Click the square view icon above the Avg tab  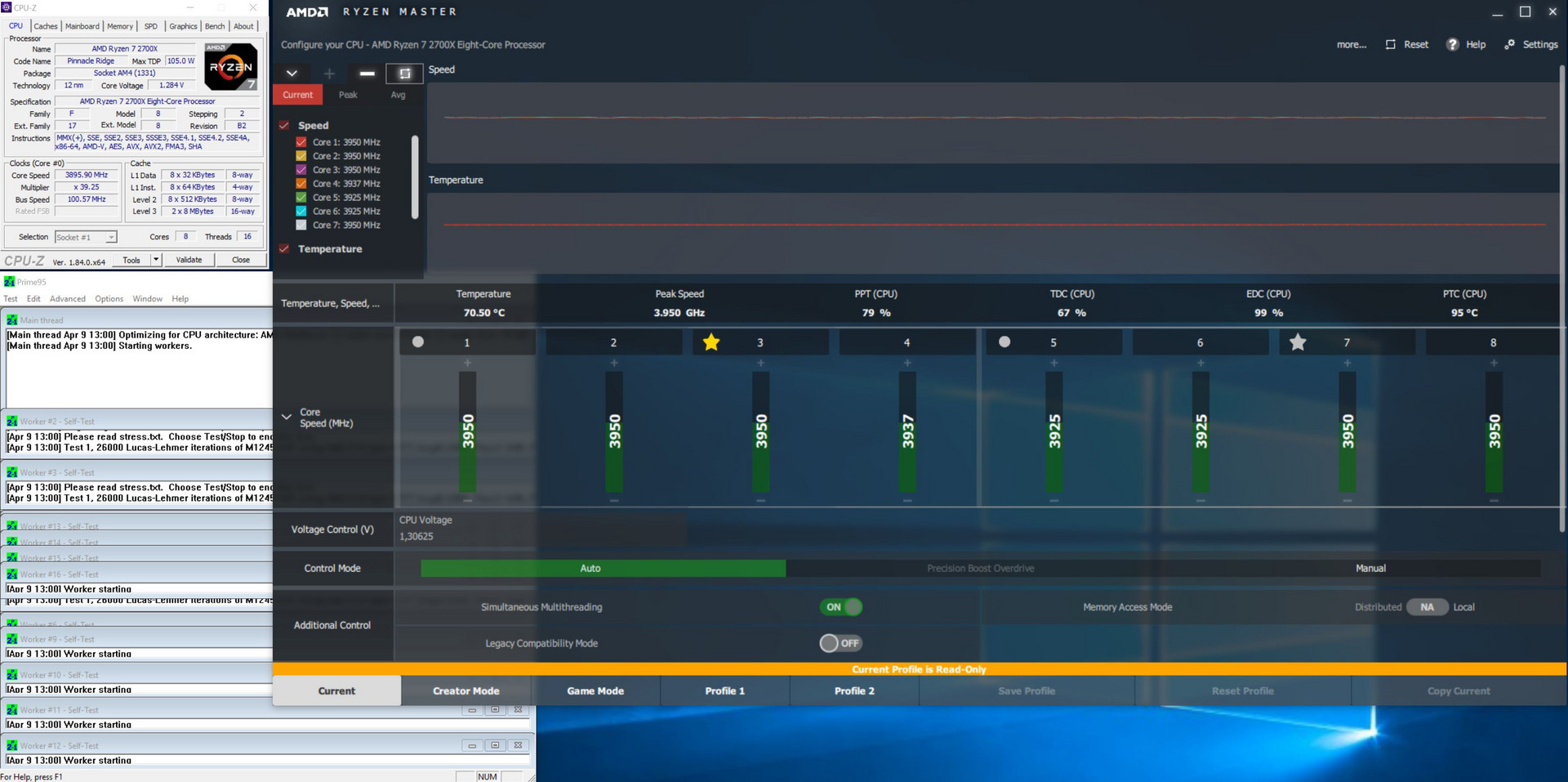pos(404,74)
